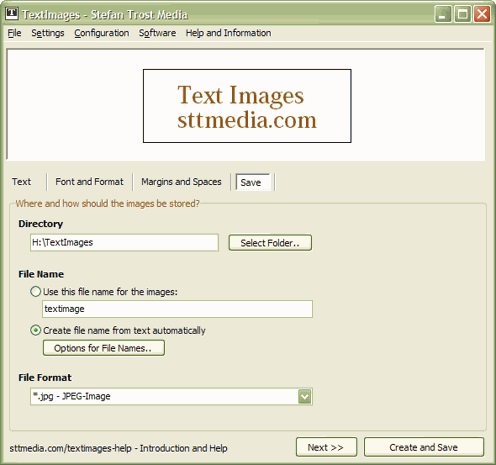Select 'Create file name from text automatically' radio
The image size is (496, 465).
pos(36,330)
